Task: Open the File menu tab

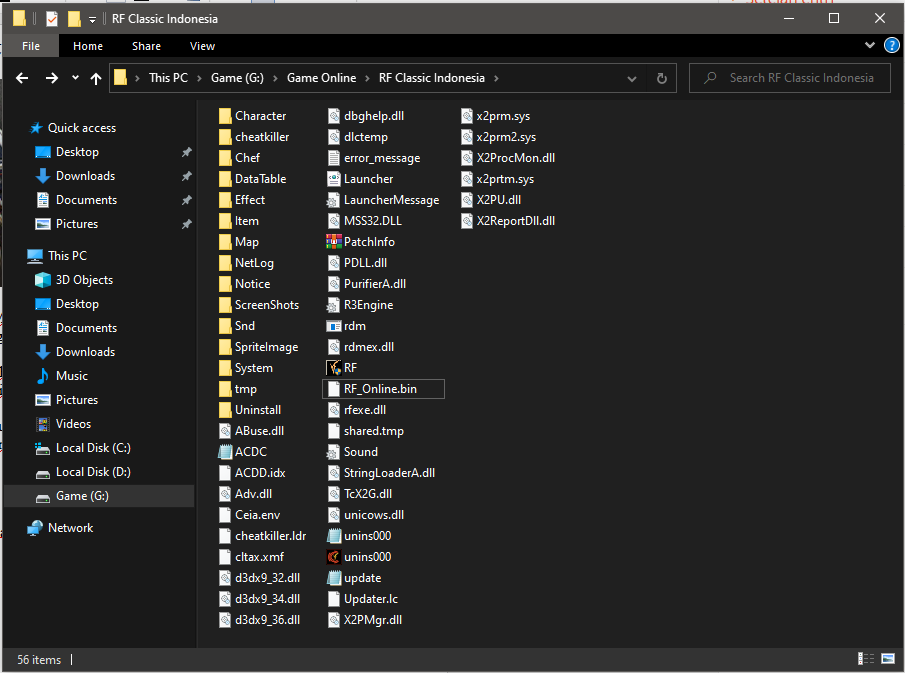Action: (31, 46)
